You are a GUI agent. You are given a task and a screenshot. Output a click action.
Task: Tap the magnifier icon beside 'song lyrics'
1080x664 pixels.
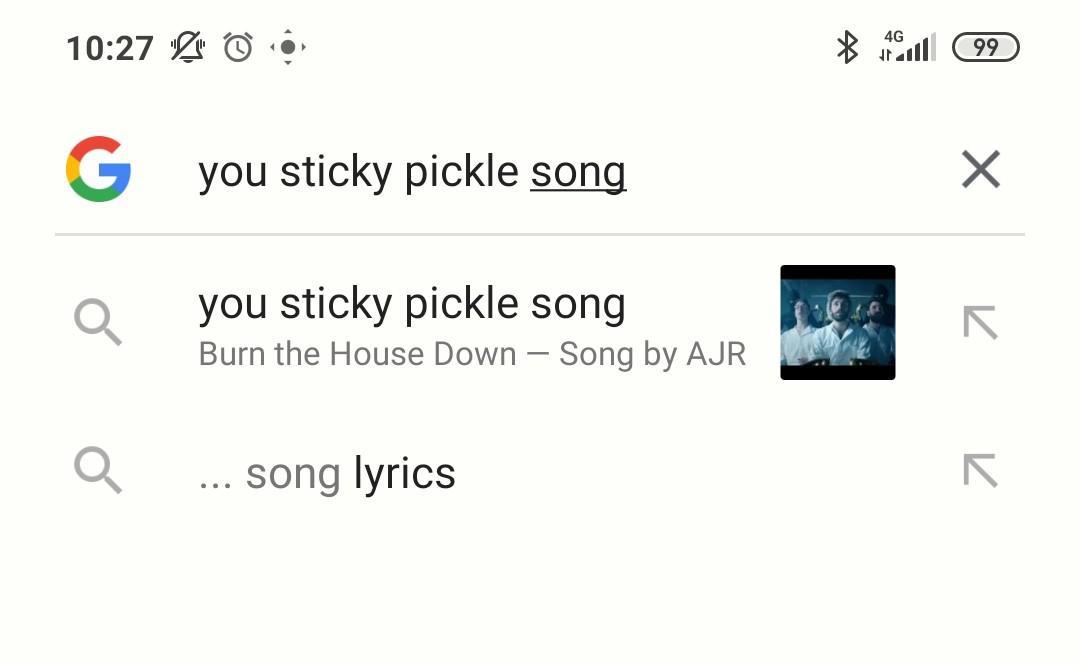coord(98,470)
